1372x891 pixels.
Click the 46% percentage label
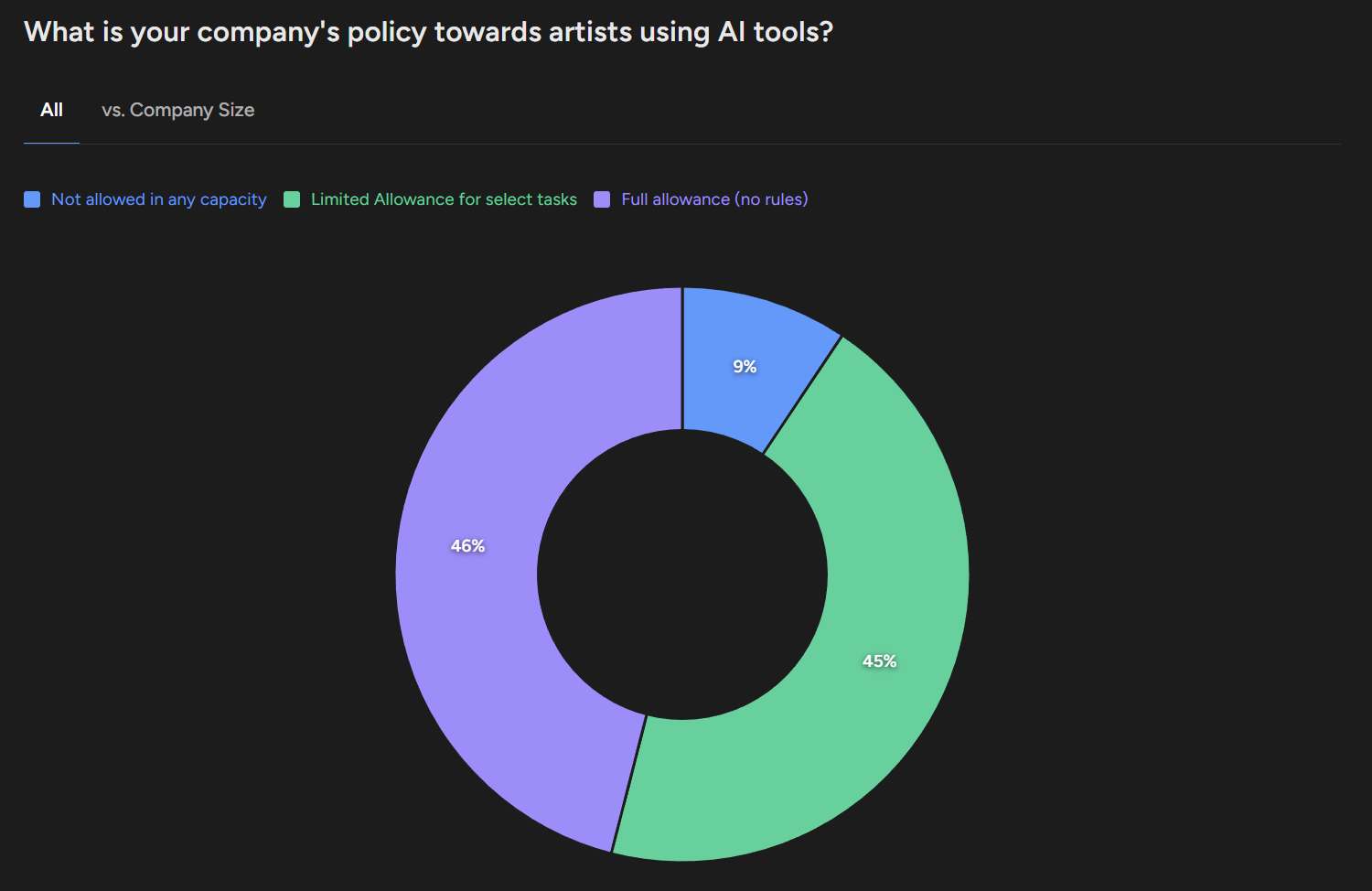467,545
